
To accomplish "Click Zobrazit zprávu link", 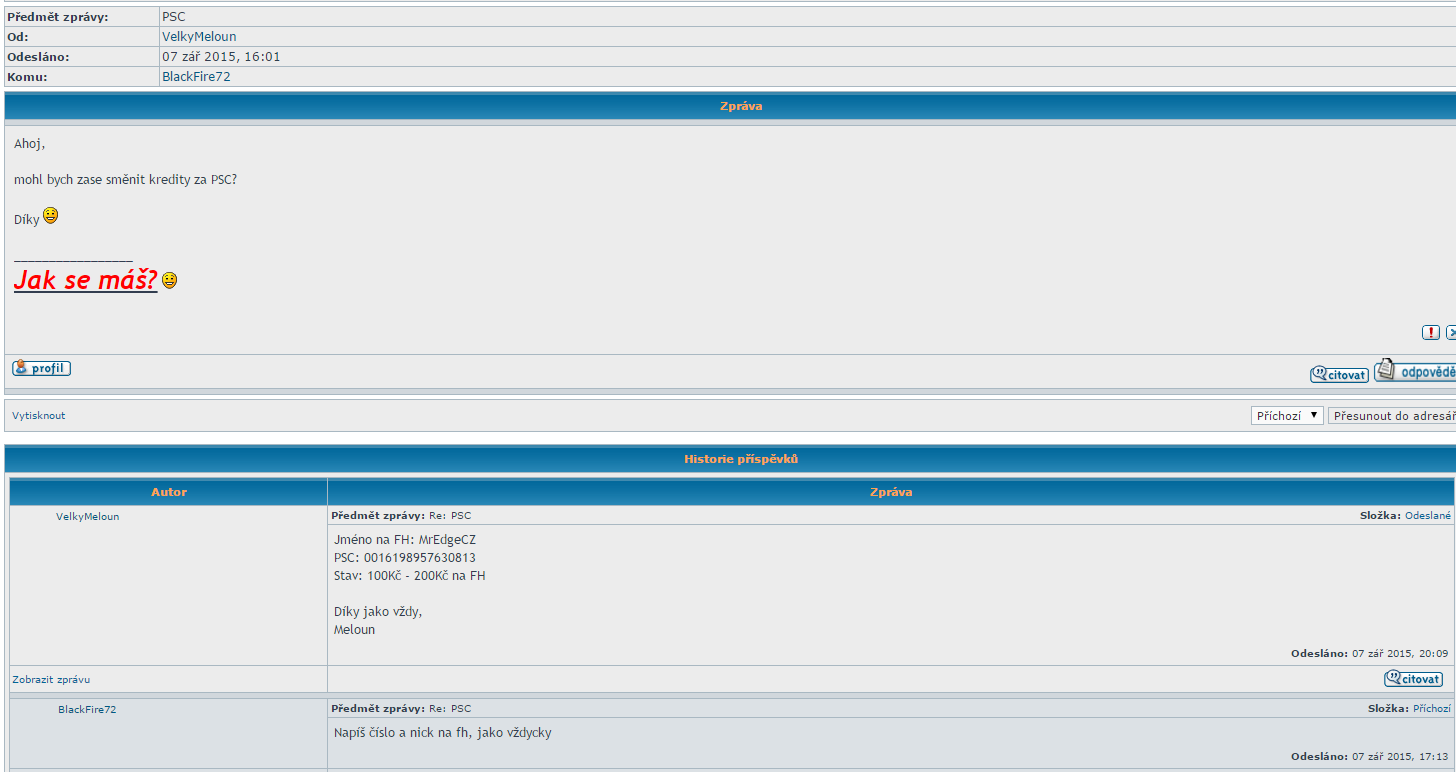I will click(51, 679).
